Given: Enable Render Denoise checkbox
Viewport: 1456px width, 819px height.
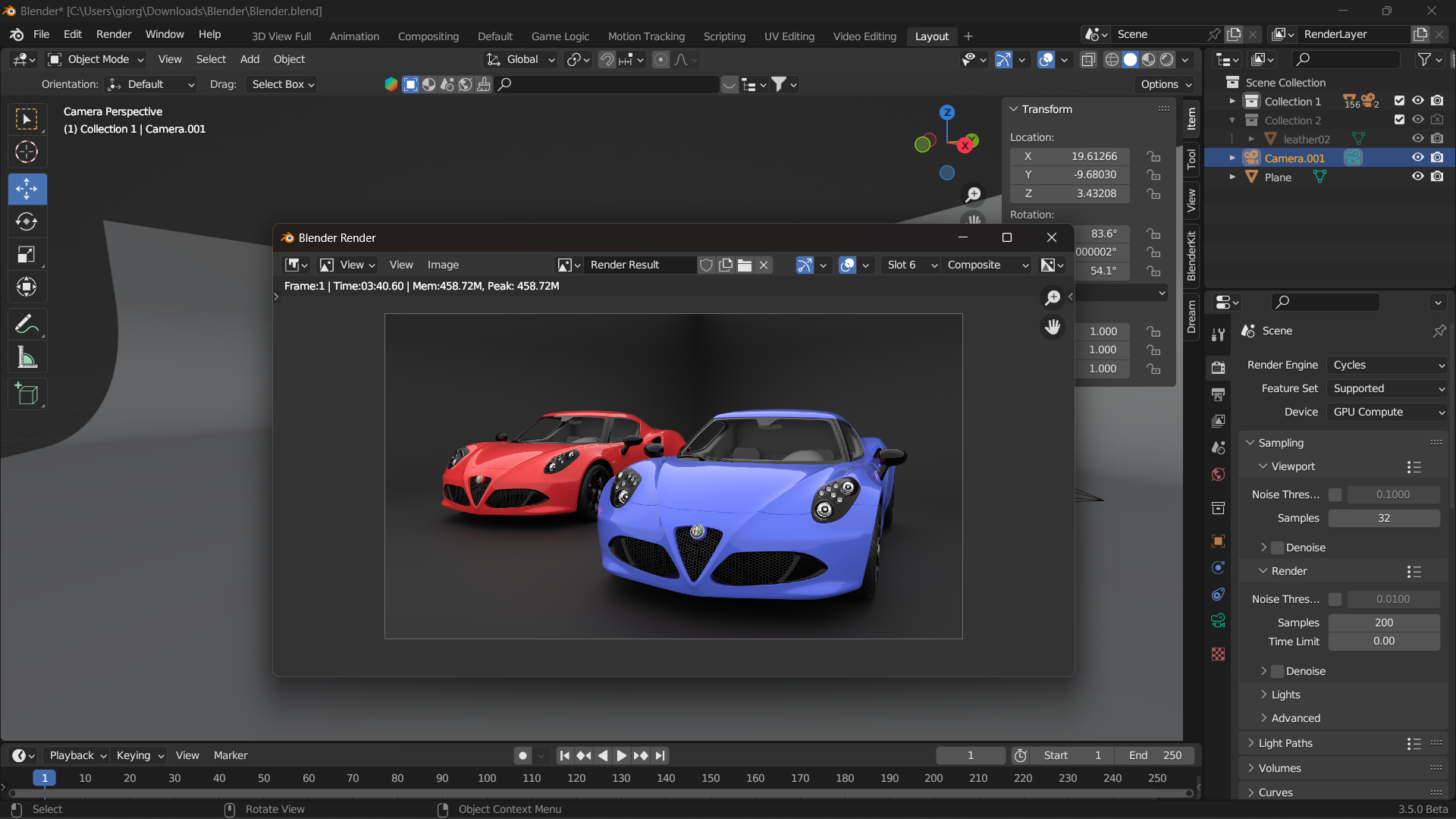Looking at the screenshot, I should pos(1278,671).
